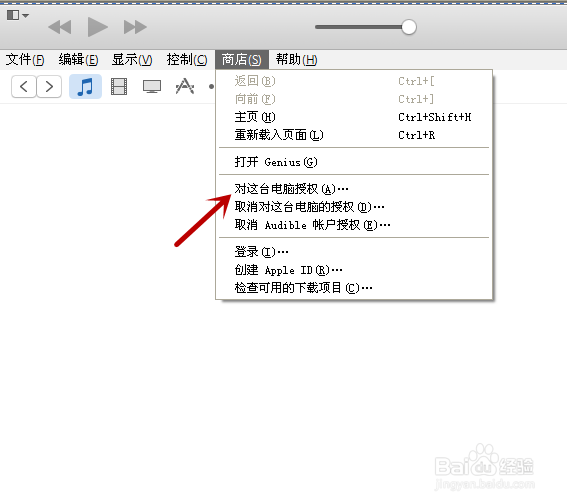Choose 取消对这台电脑的授权(D) entry
567x504 pixels.
tap(354, 207)
